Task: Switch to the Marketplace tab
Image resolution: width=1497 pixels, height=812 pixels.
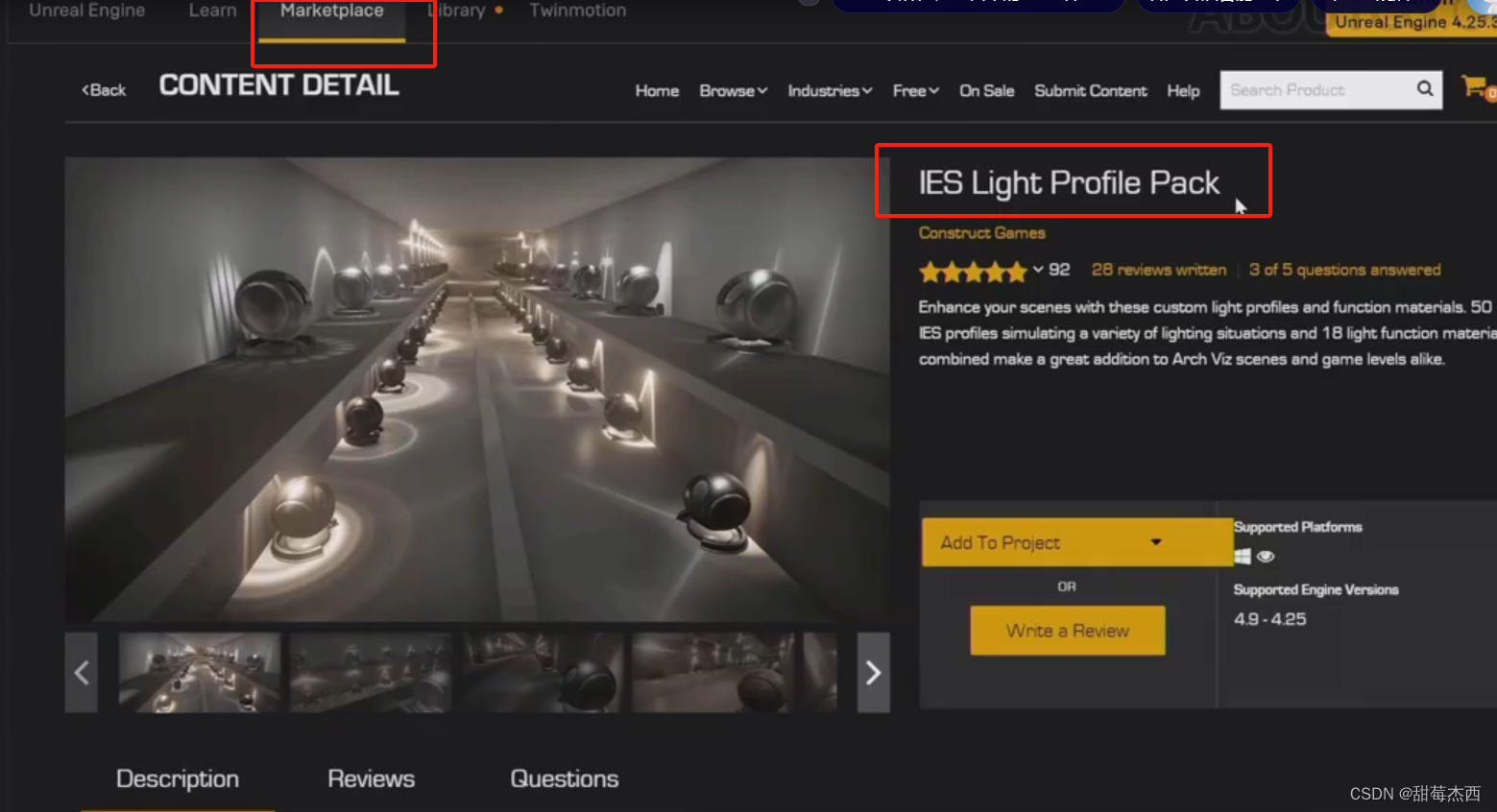Action: [x=332, y=12]
